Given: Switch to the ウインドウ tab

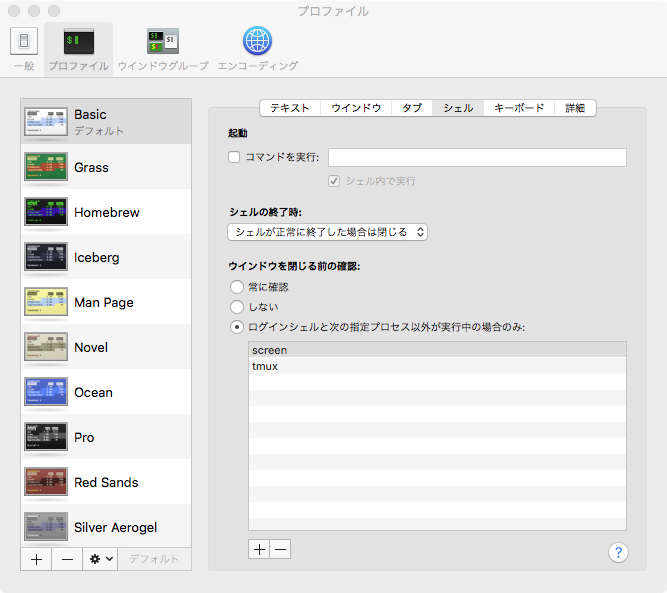Looking at the screenshot, I should pos(356,108).
